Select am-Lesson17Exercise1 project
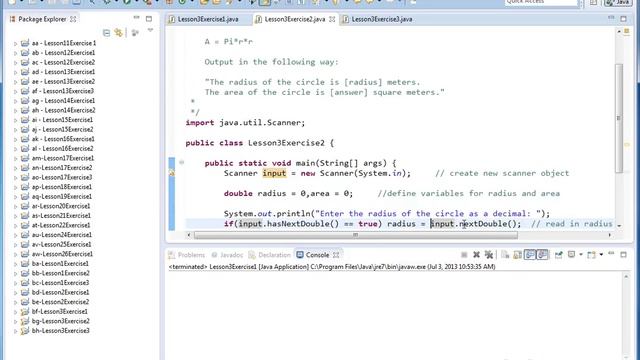Image resolution: width=640 pixels, height=360 pixels. click(62, 158)
